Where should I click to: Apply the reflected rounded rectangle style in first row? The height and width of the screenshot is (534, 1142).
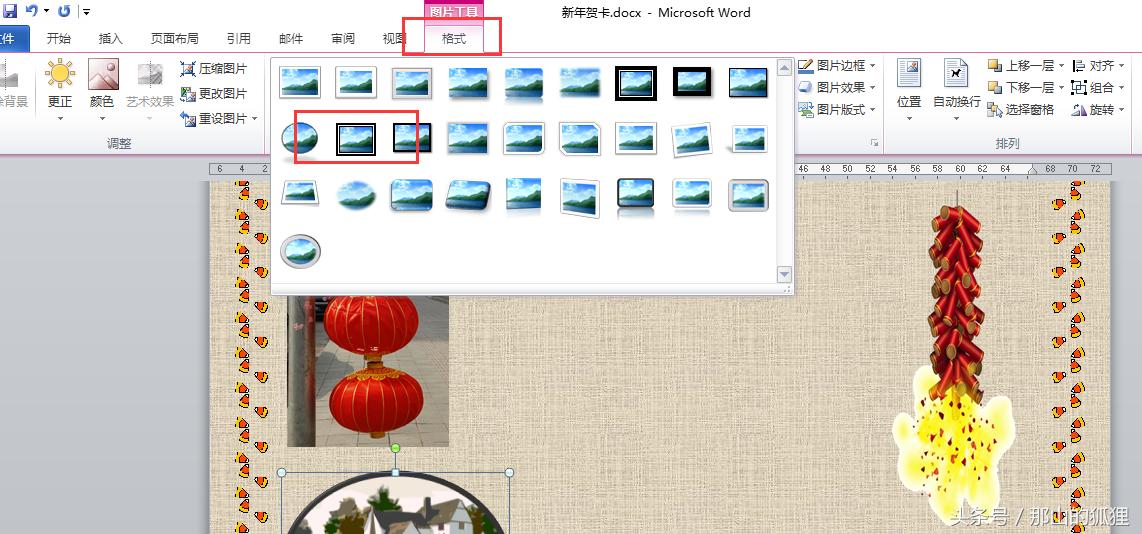[x=524, y=84]
